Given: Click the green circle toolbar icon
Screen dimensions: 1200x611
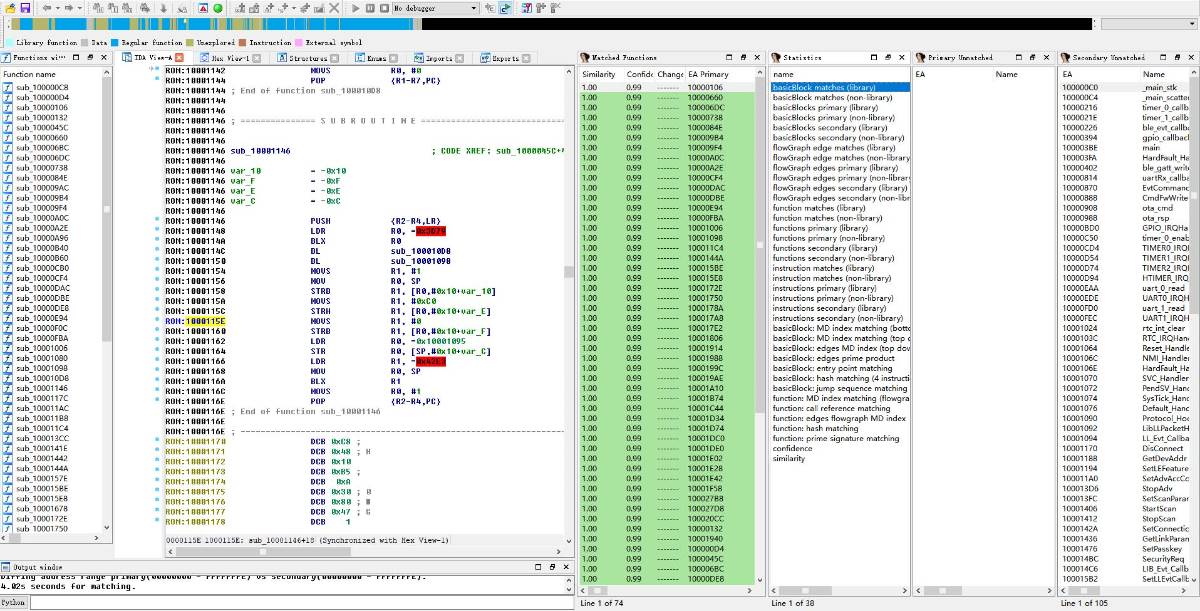Looking at the screenshot, I should pos(219,8).
